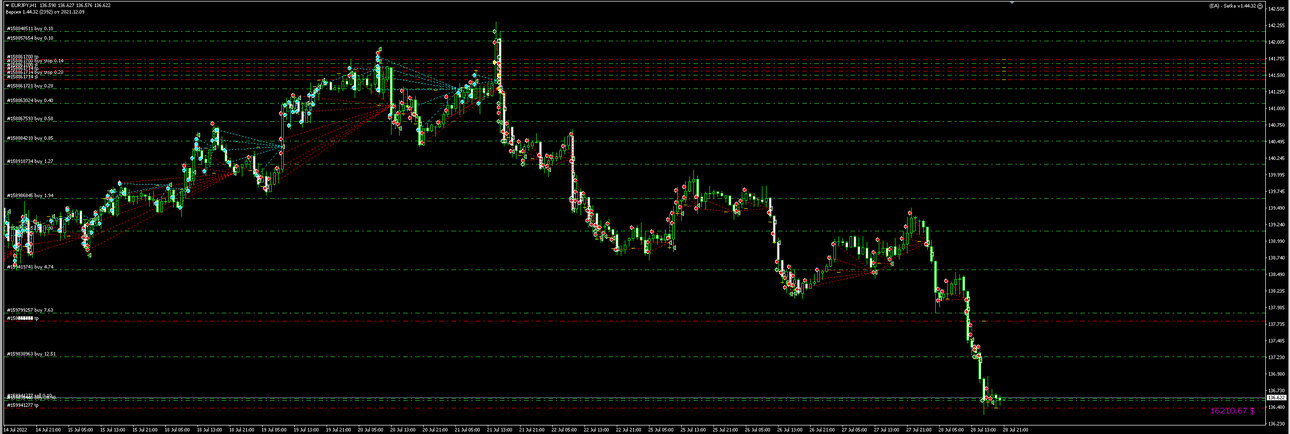Viewport: 1290px width, 434px height.
Task: Click the 15 Jul 13:00 time axis label
Action: (114, 429)
